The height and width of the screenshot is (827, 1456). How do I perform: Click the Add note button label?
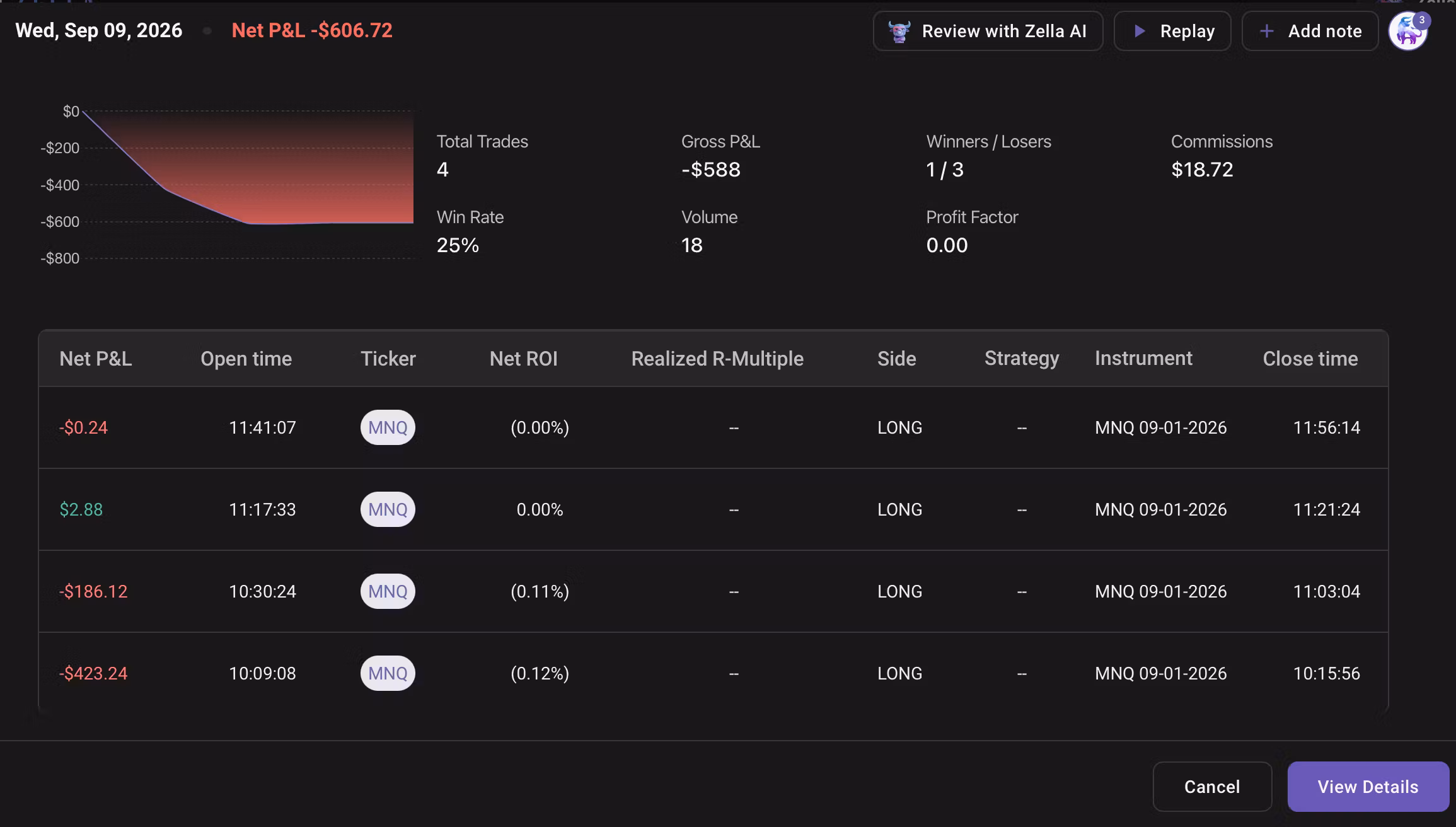tap(1325, 31)
